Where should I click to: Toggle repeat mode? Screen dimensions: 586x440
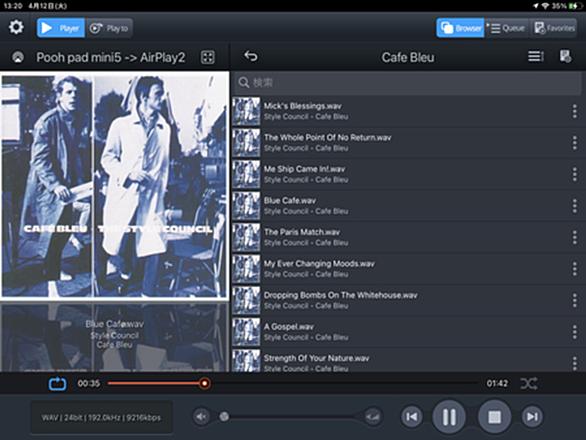[x=58, y=384]
